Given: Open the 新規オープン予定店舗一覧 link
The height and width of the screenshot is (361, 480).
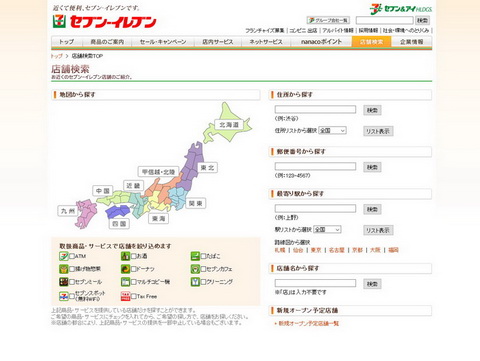Looking at the screenshot, I should click(309, 323).
